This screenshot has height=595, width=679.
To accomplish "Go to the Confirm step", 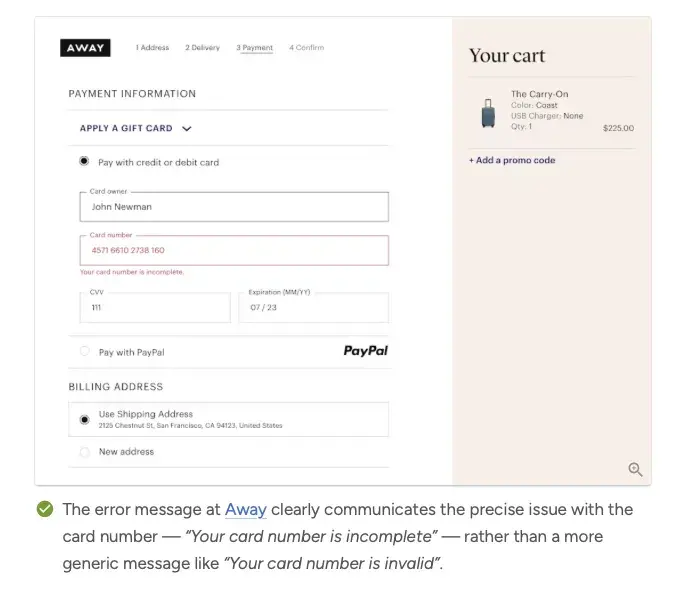I will point(306,48).
